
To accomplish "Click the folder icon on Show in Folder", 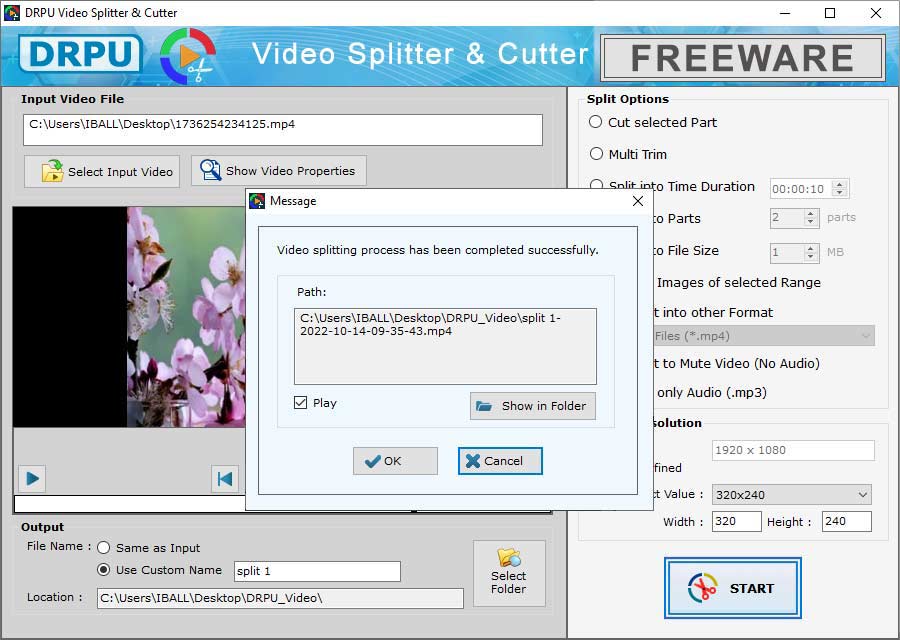I will click(x=484, y=406).
